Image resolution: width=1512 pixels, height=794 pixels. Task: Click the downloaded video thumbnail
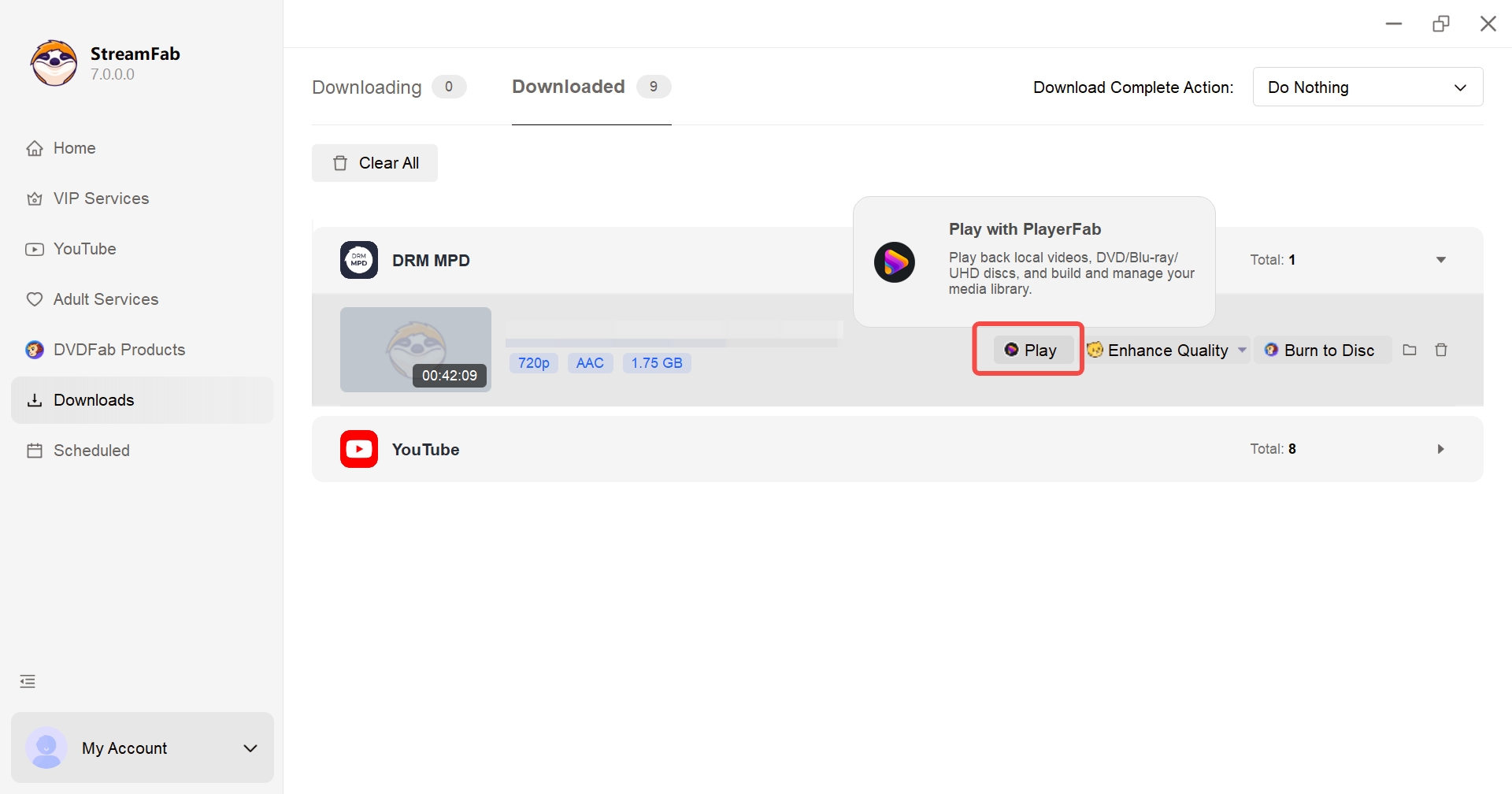pos(415,349)
